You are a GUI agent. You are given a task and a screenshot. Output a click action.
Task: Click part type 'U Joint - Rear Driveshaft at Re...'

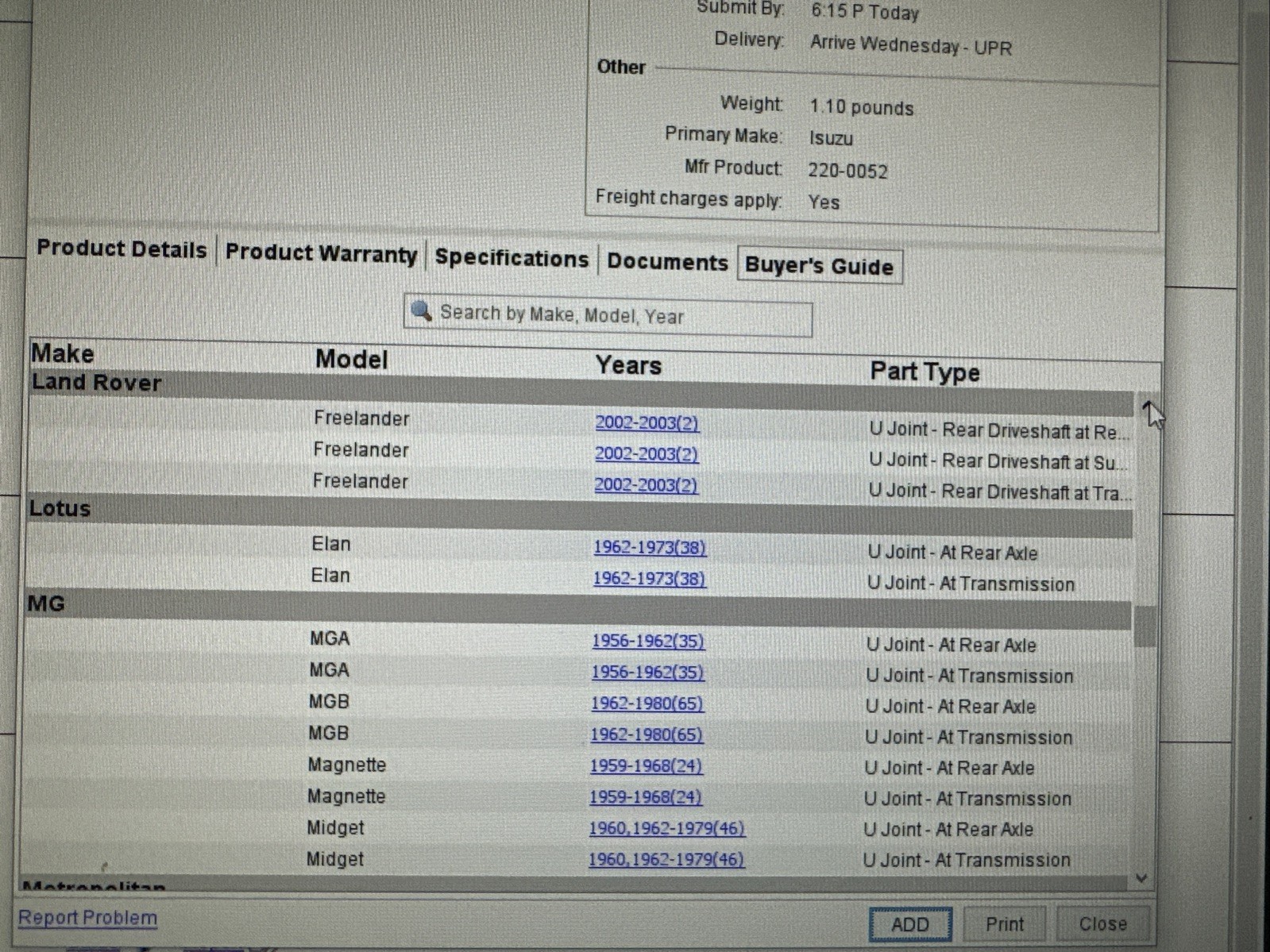(x=998, y=431)
